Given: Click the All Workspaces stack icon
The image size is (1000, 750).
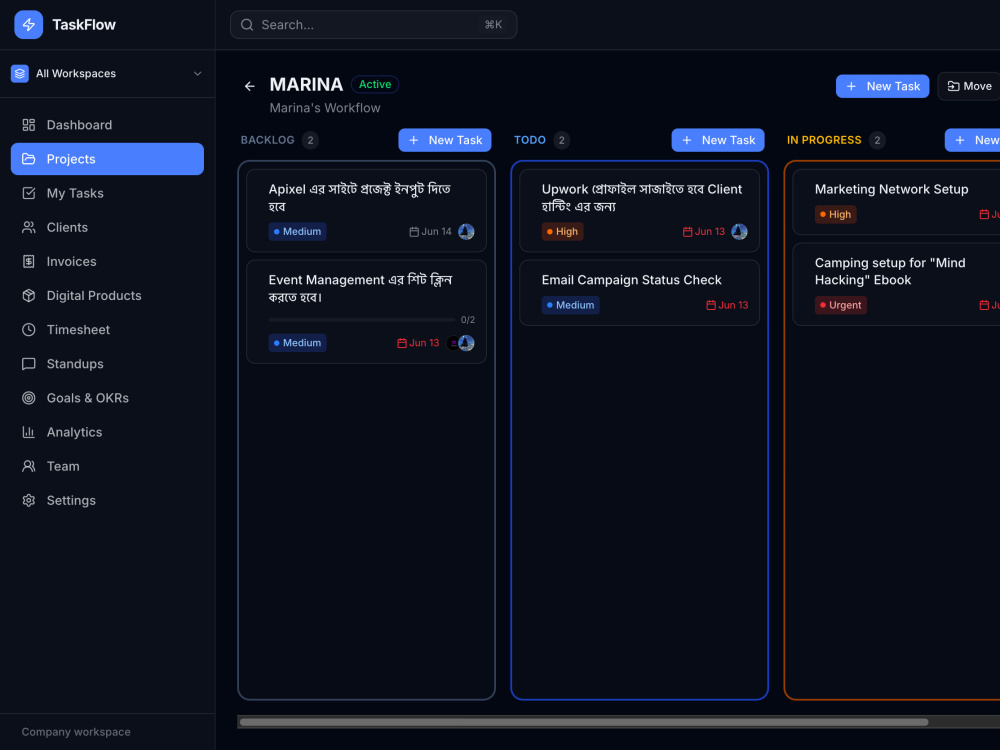Looking at the screenshot, I should 20,73.
